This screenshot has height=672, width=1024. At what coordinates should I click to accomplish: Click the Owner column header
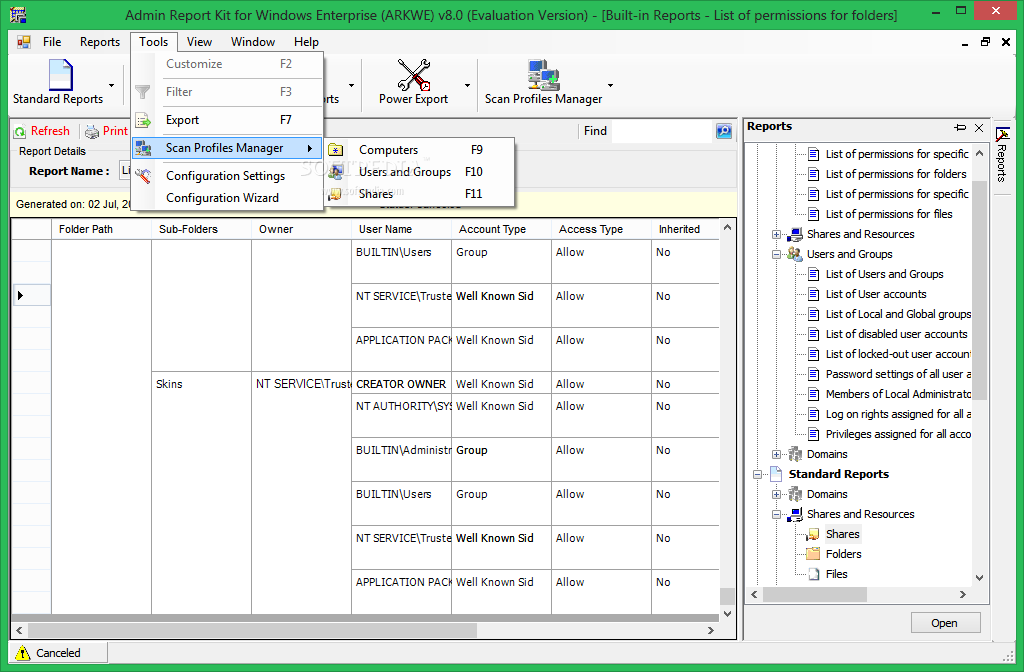point(301,229)
